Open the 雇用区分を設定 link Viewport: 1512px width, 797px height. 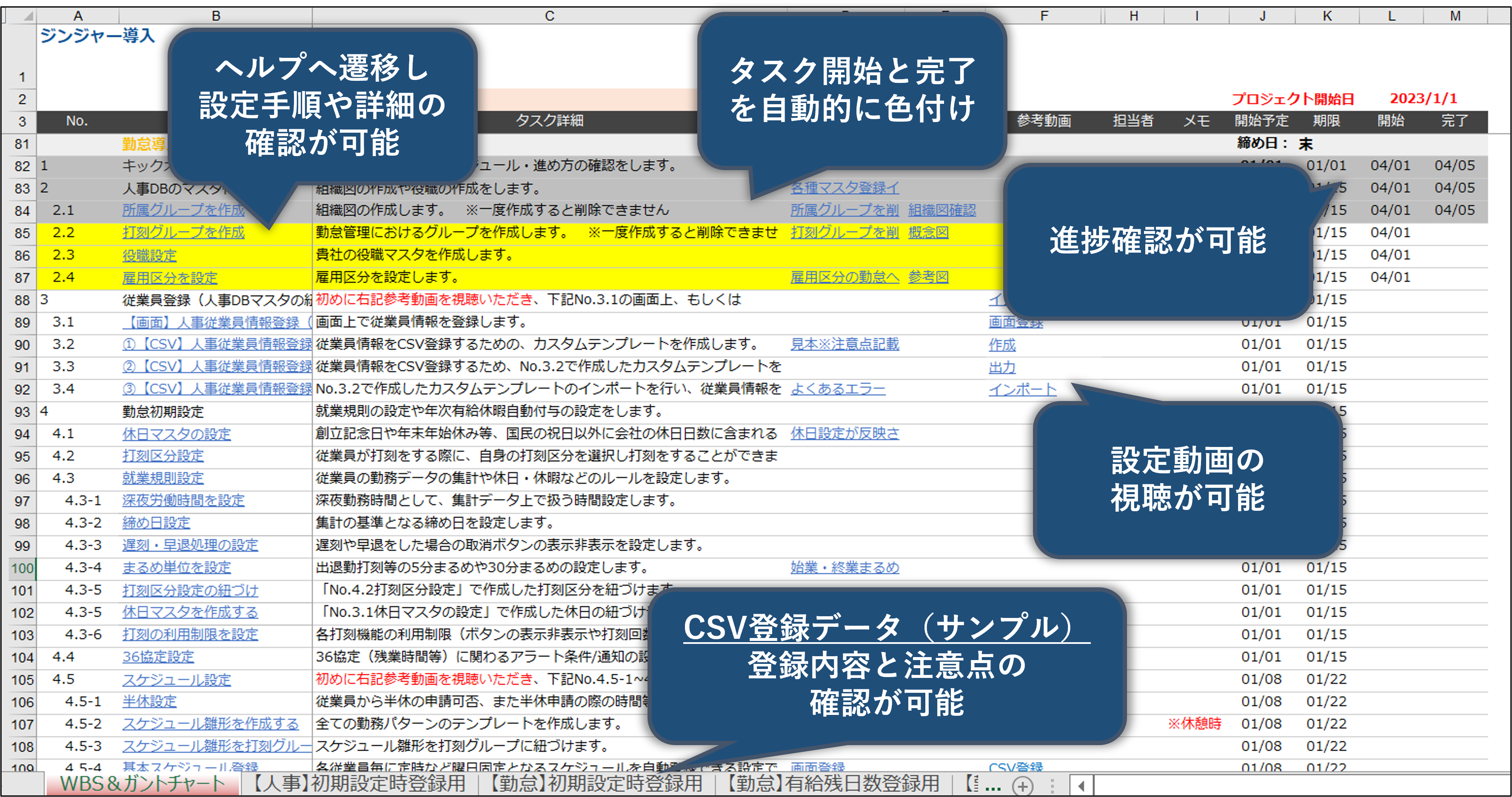(x=170, y=278)
